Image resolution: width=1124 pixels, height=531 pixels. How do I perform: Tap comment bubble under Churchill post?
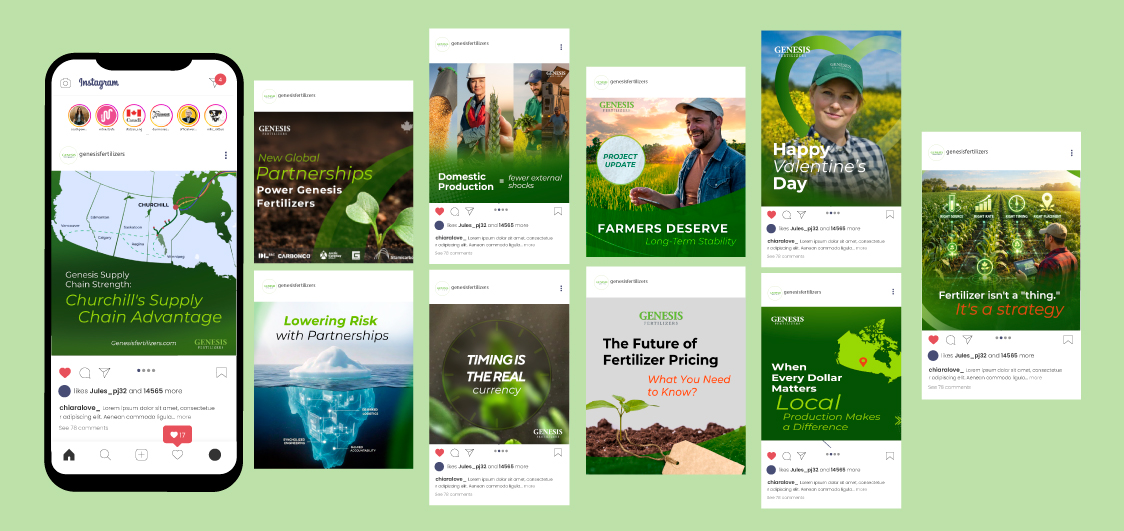pos(85,373)
